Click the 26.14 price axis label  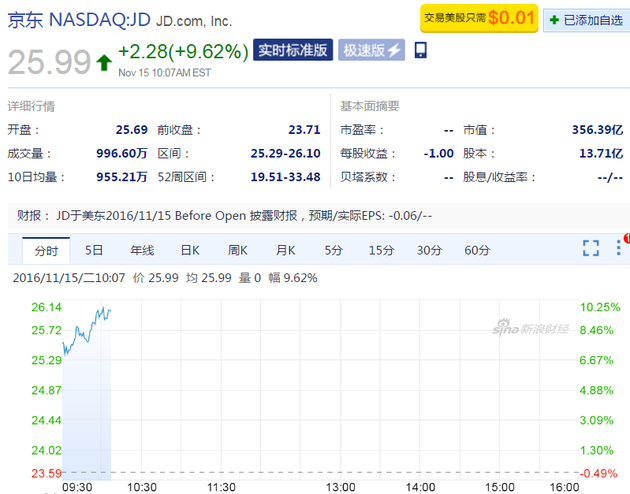46,307
